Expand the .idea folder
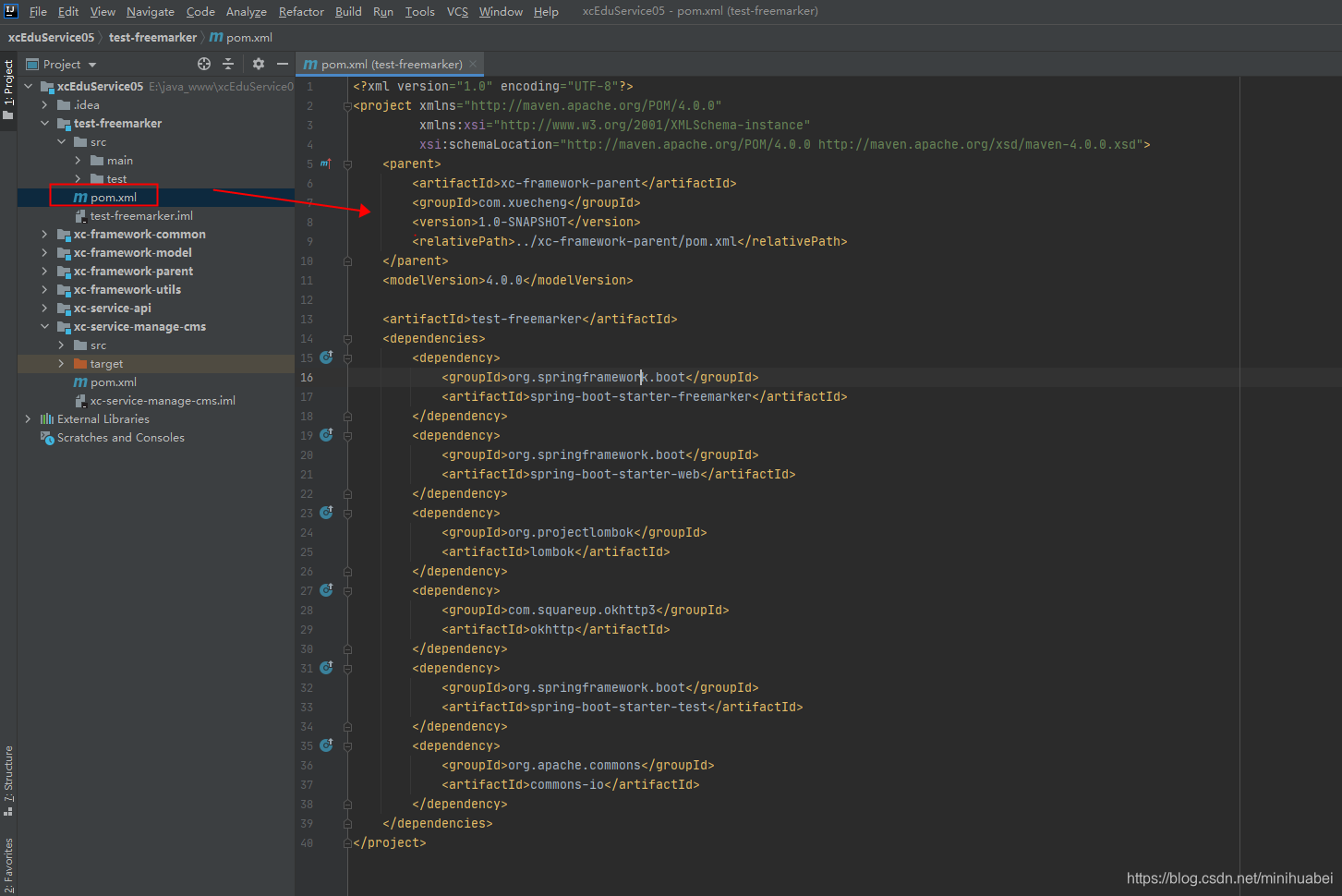Screen dimensions: 1342x896 coord(44,104)
